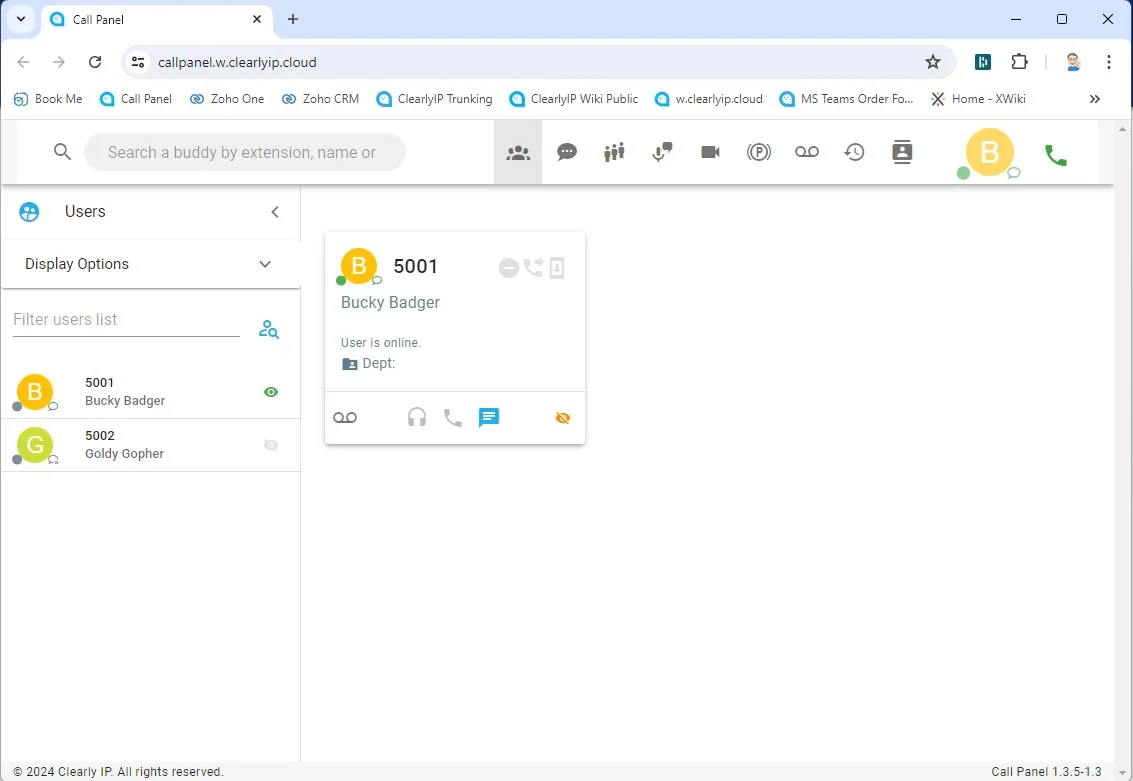The width and height of the screenshot is (1133, 781).
Task: Click the yellow B profile avatar in toolbar
Action: pos(989,152)
